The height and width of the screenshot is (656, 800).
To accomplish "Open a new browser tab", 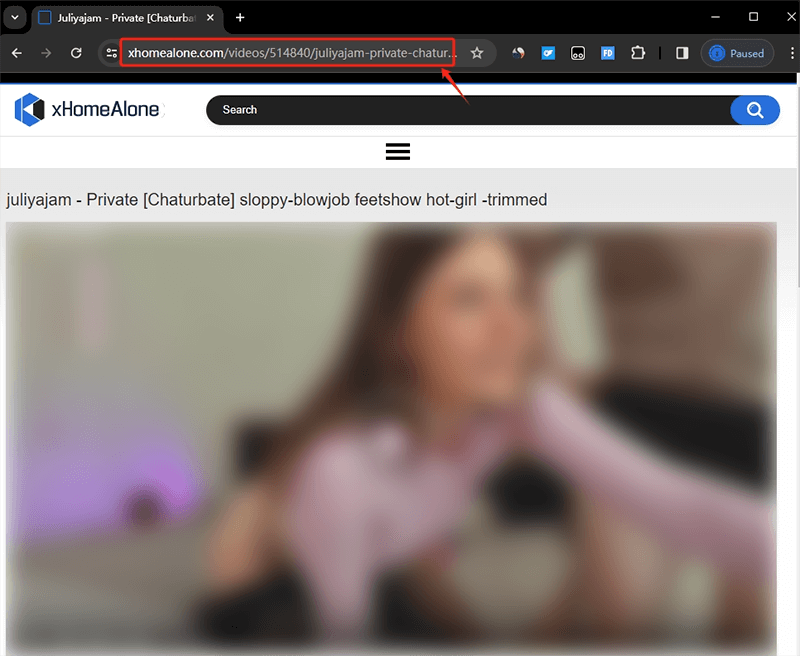I will point(240,17).
